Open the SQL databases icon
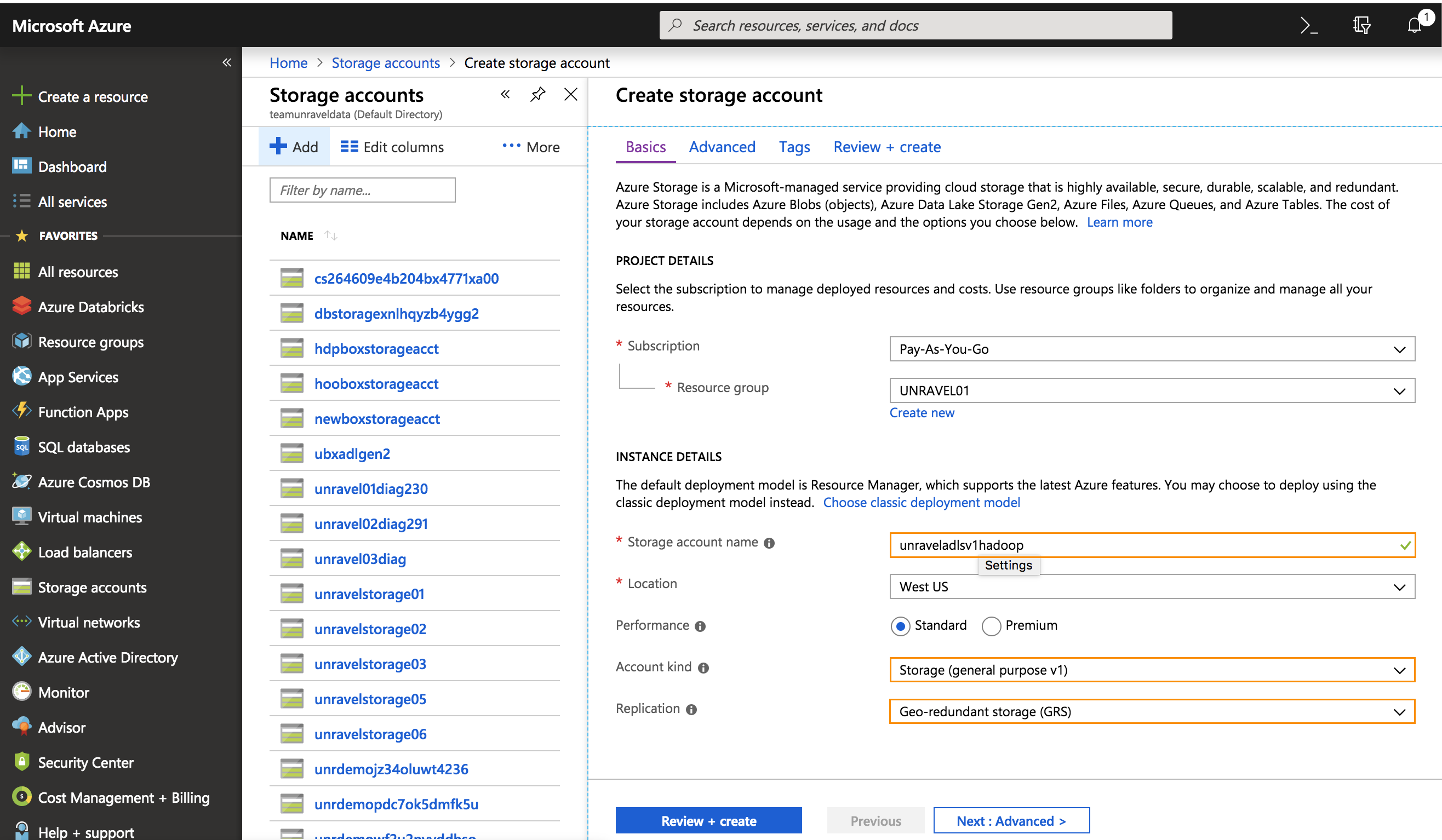 click(x=21, y=447)
